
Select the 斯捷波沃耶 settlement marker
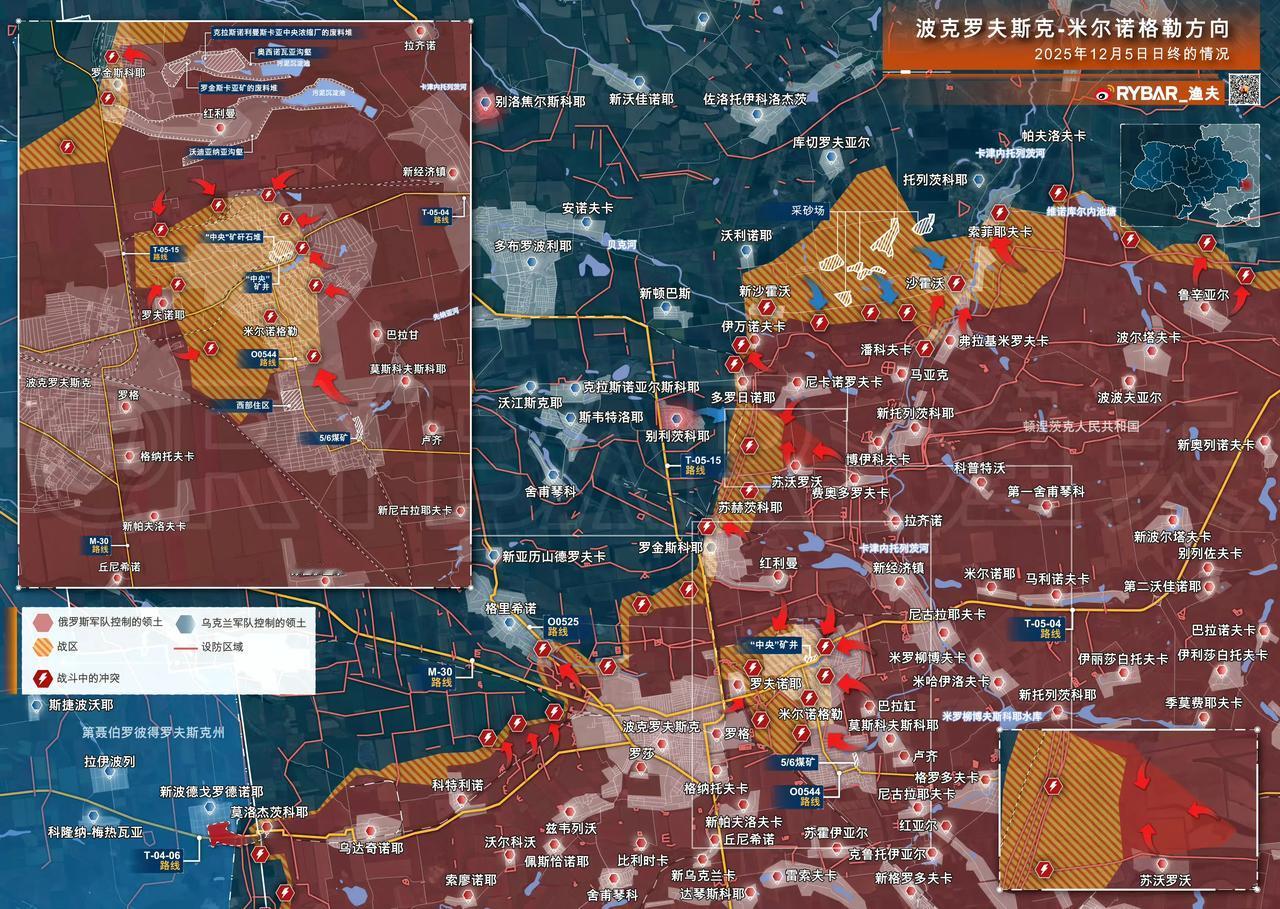[38, 705]
